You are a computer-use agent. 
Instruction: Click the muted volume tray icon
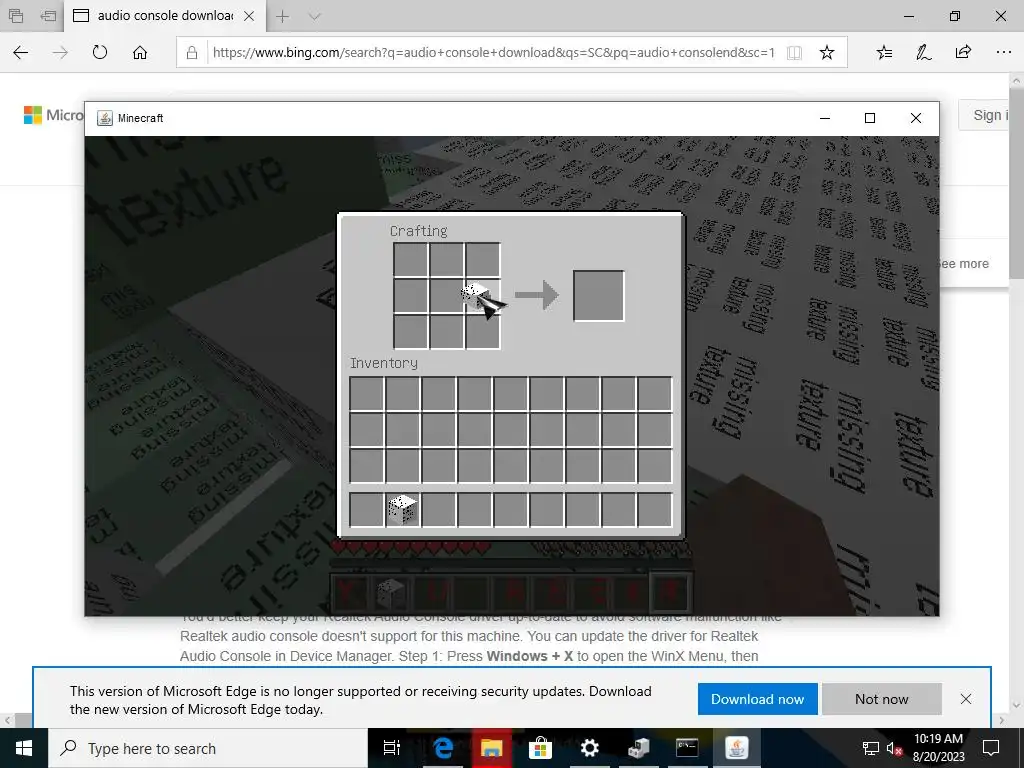[894, 748]
